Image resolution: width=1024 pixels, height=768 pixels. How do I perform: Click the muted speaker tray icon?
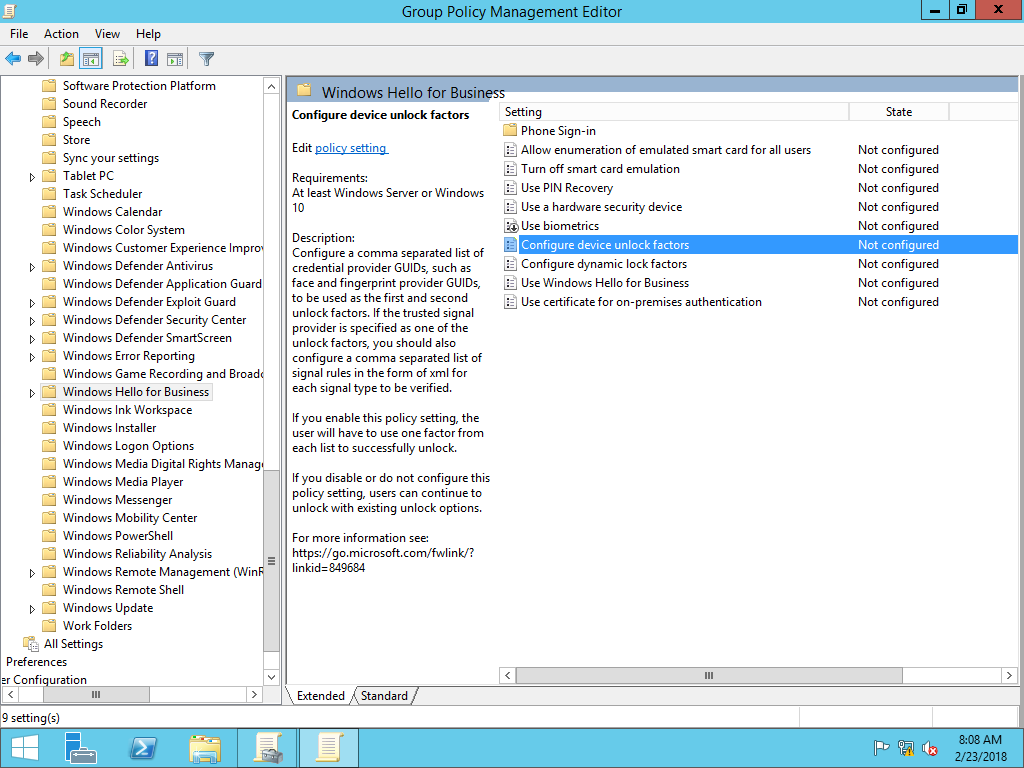coord(929,748)
